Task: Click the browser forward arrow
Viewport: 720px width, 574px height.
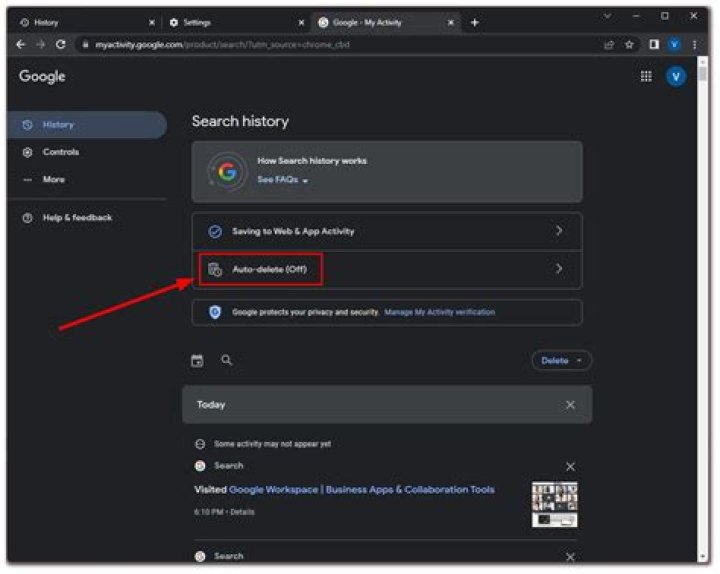Action: point(41,45)
